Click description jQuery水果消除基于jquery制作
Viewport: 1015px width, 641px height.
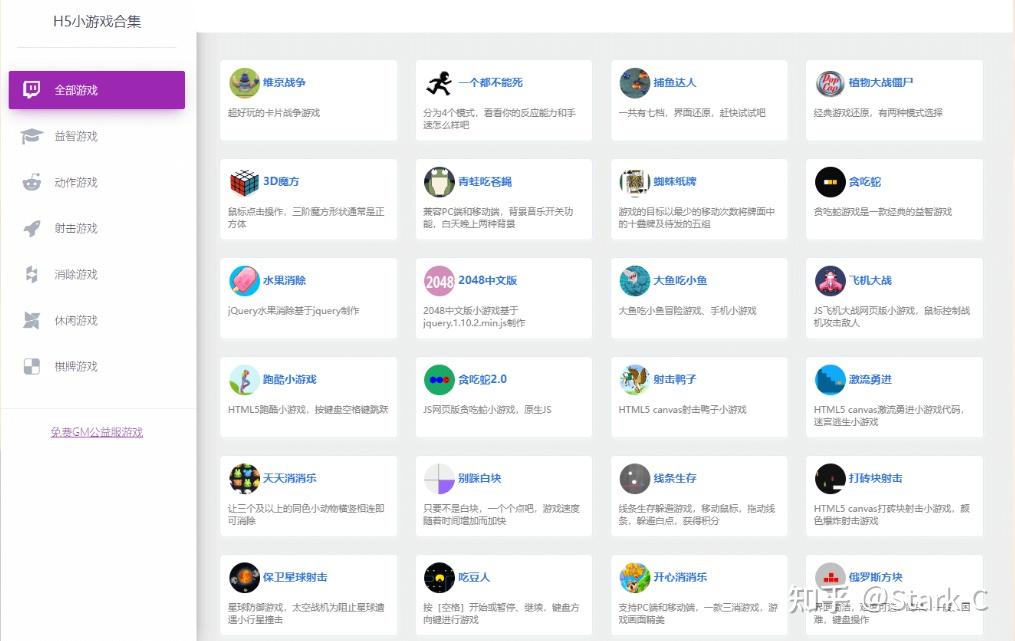pyautogui.click(x=293, y=311)
